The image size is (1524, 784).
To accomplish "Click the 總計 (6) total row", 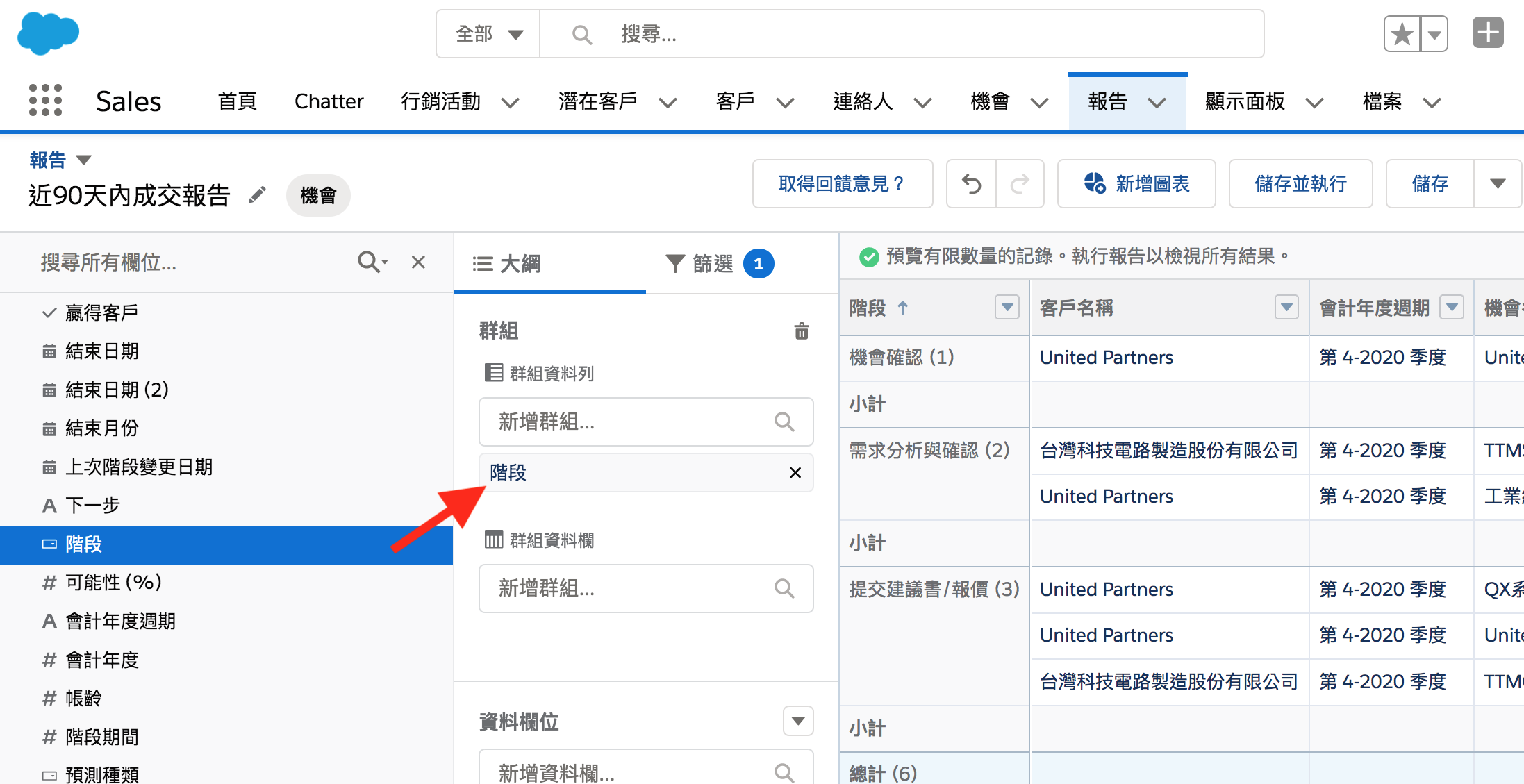I will click(x=1181, y=769).
